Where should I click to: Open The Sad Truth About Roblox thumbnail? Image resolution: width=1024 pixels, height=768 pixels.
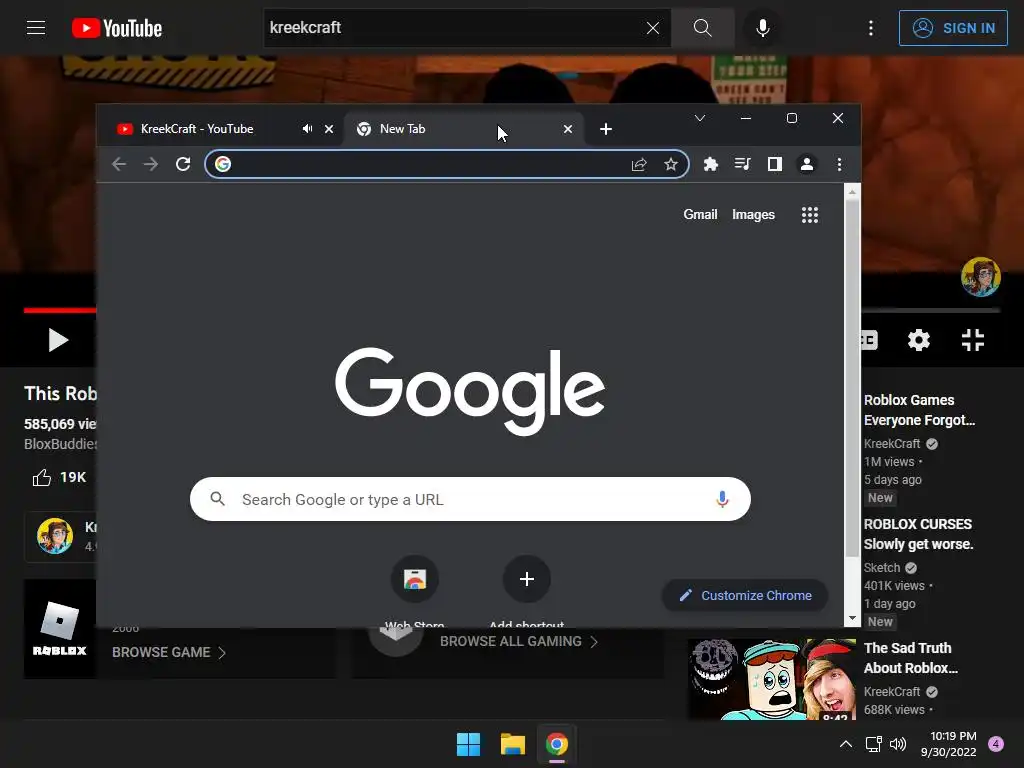tap(771, 679)
